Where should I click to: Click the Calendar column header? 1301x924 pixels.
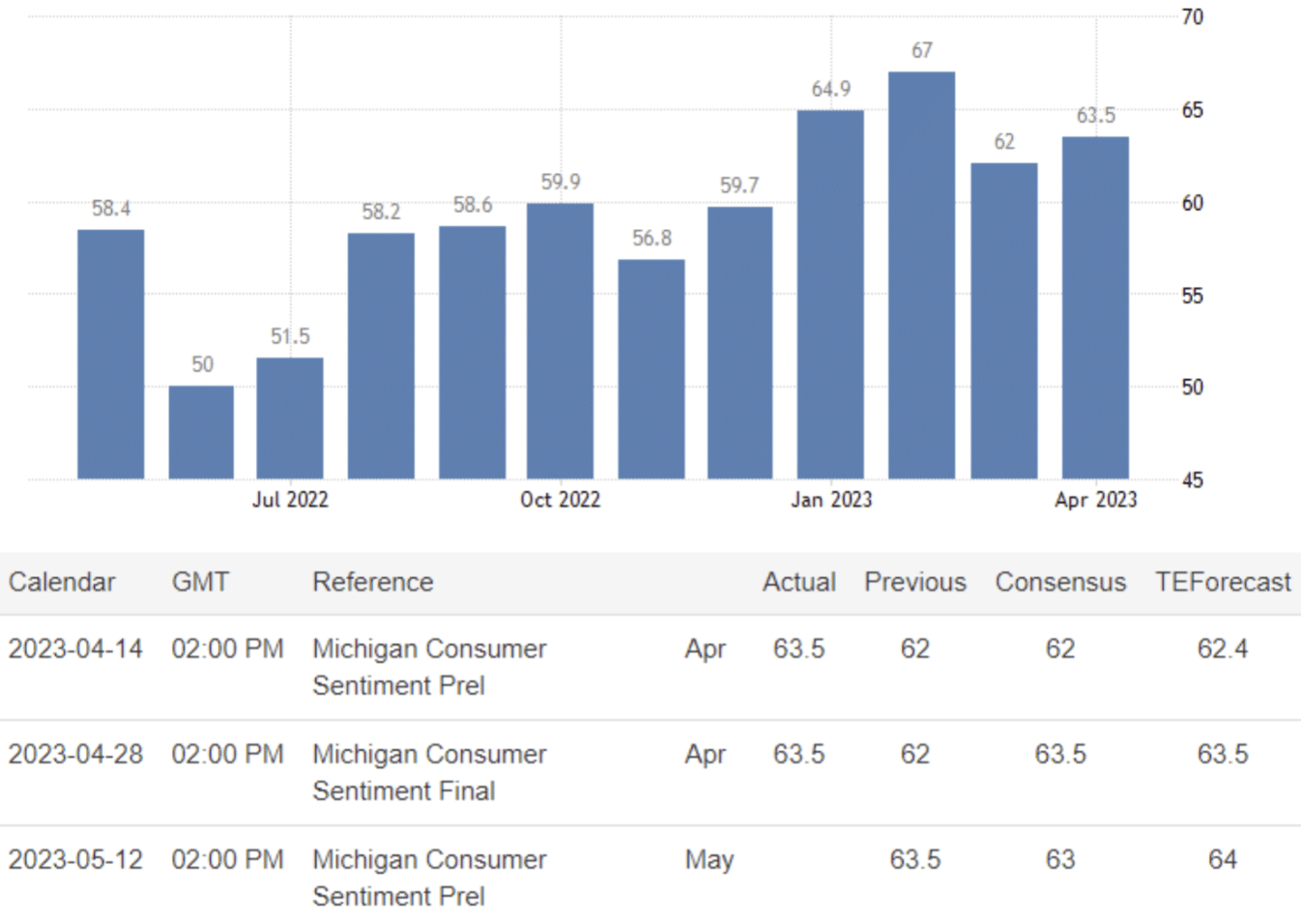(62, 582)
